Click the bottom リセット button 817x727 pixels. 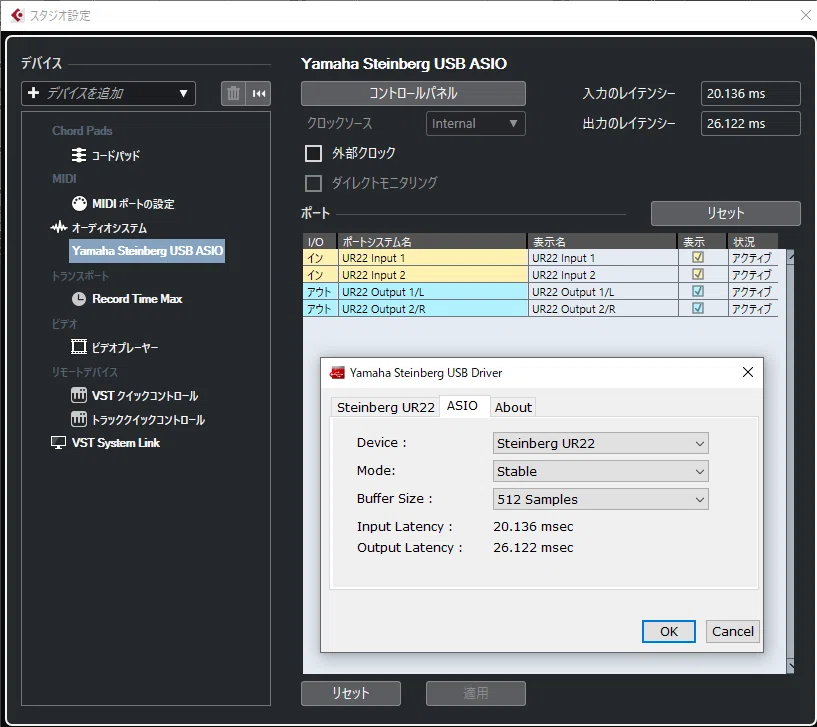[351, 693]
